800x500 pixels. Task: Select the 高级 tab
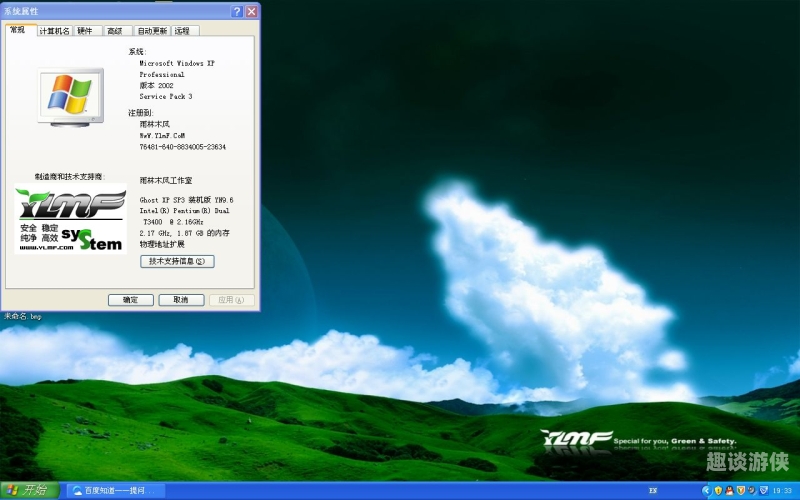pos(116,31)
